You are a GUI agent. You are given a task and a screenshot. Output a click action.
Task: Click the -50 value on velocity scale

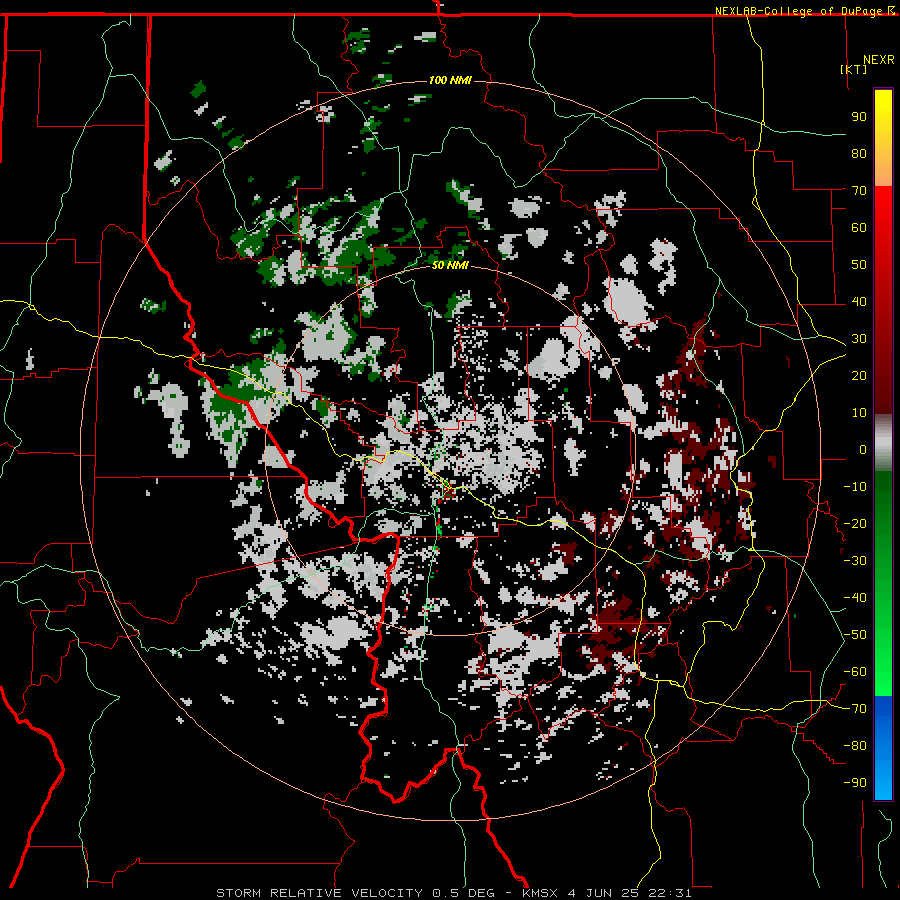855,635
